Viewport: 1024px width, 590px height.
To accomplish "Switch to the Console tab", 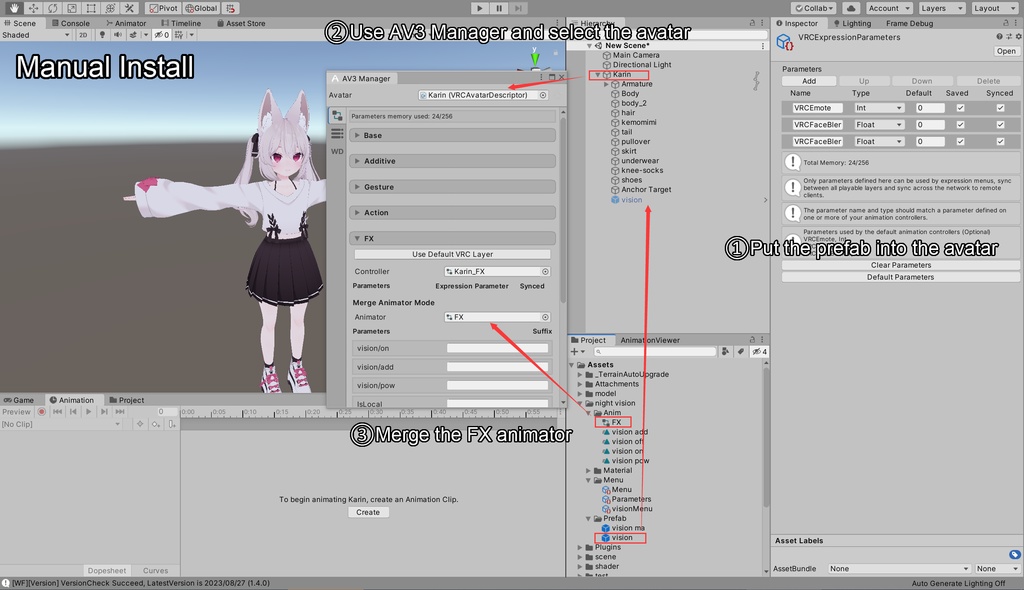I will point(71,23).
